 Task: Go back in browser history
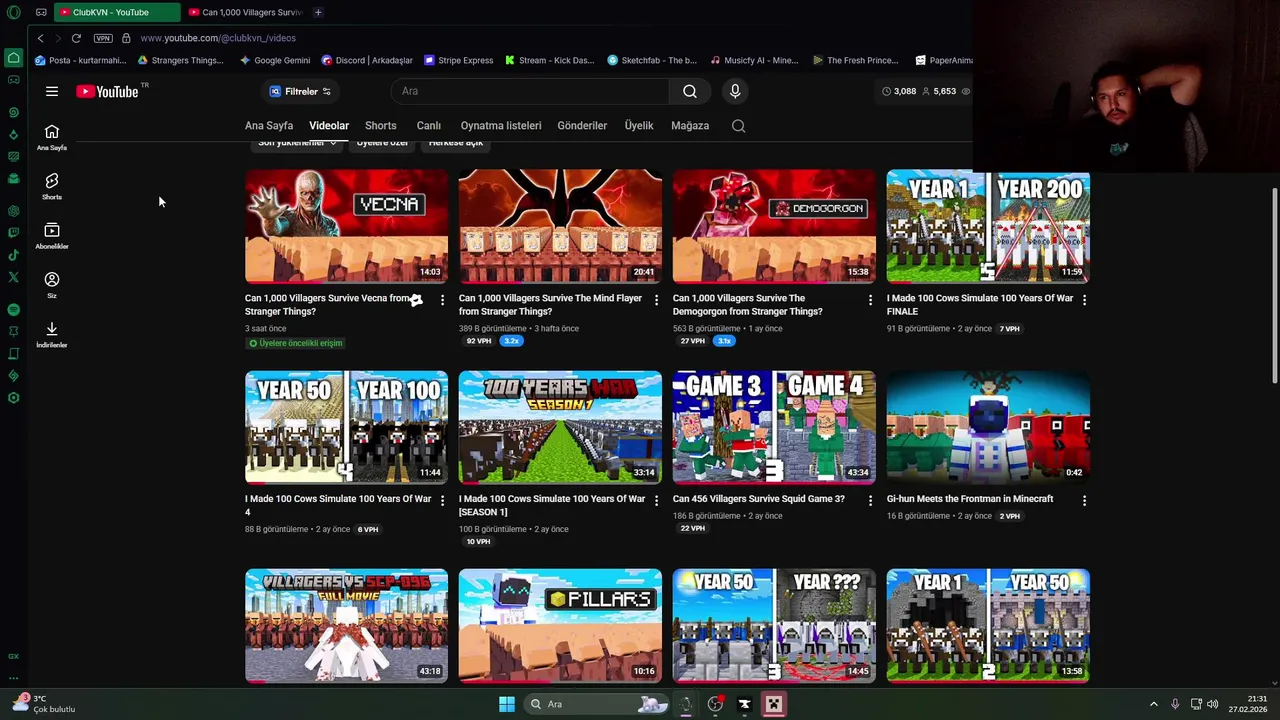[40, 38]
